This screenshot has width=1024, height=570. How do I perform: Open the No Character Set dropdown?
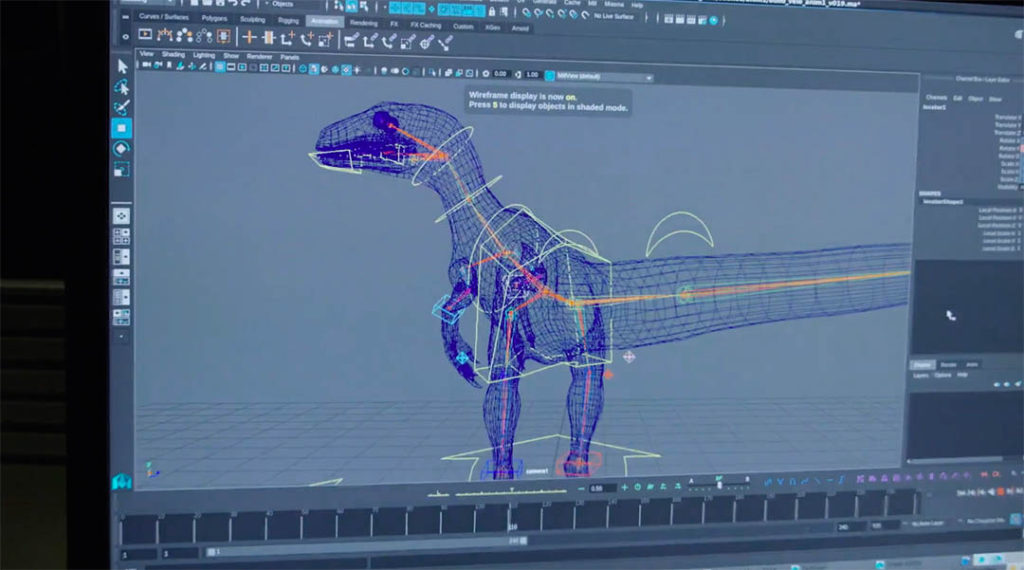987,520
